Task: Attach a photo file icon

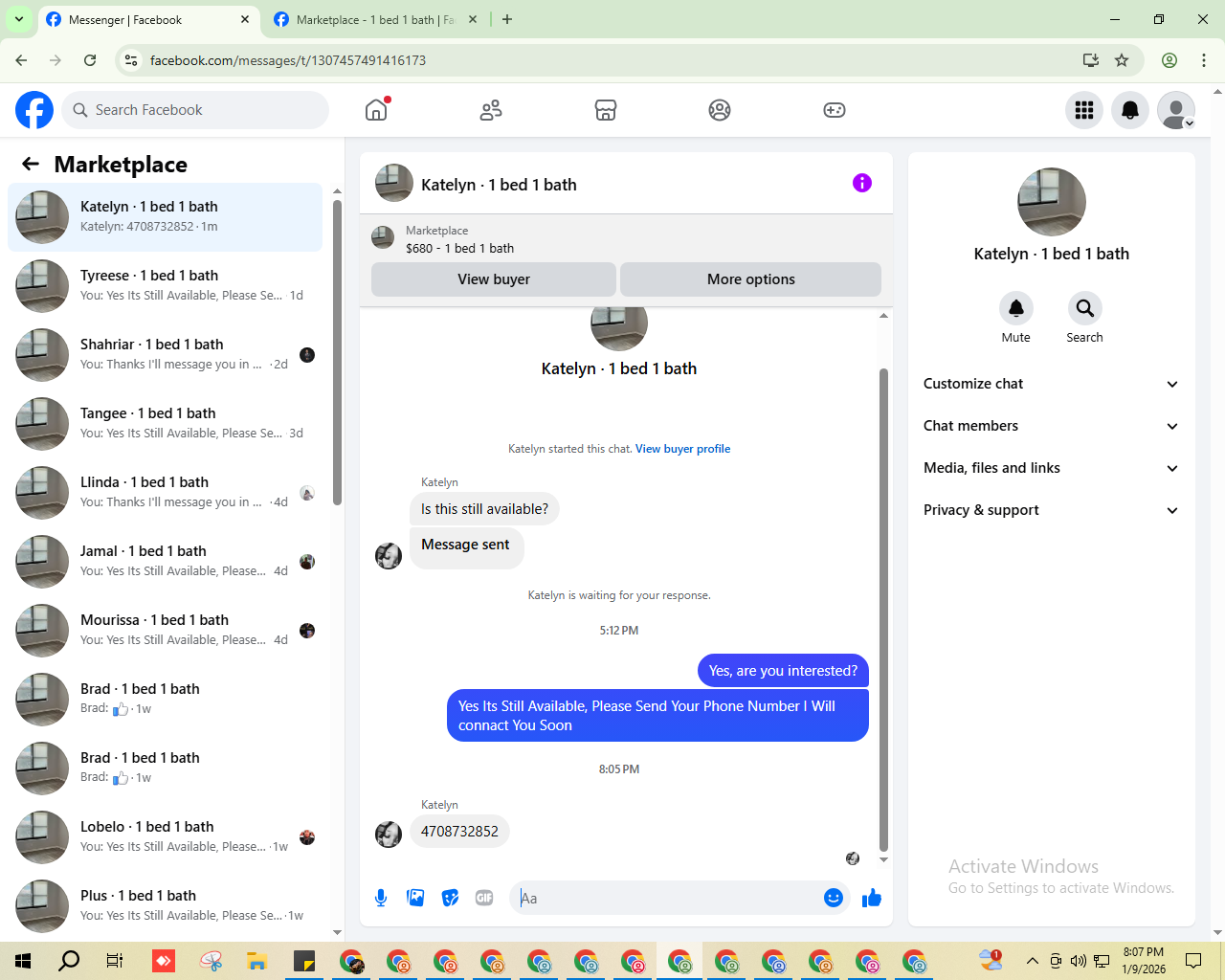Action: click(x=415, y=898)
